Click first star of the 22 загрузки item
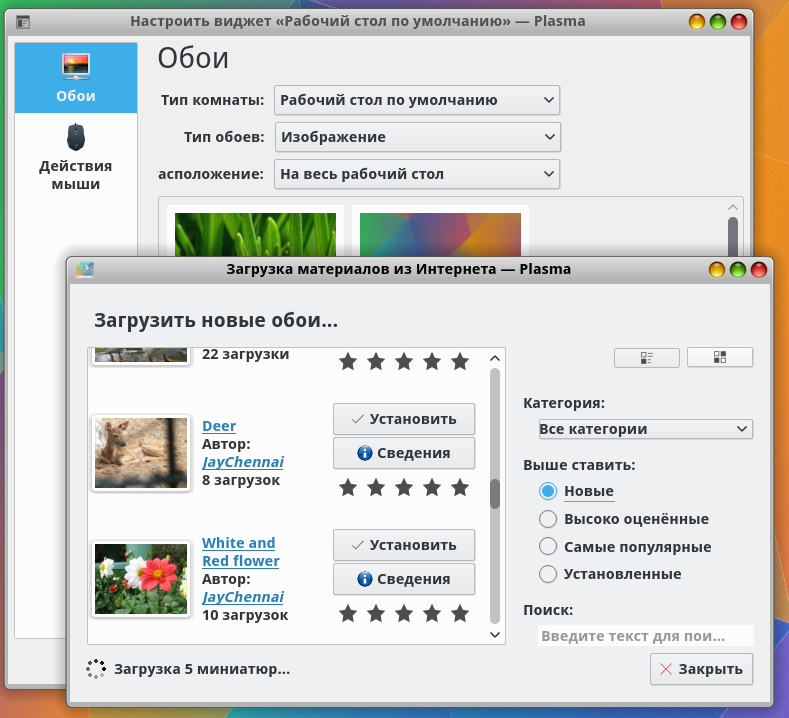789x718 pixels. (x=348, y=361)
